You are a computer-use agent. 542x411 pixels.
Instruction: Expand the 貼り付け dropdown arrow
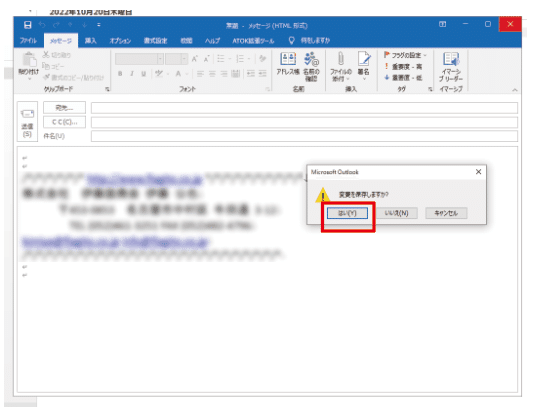tap(29, 79)
